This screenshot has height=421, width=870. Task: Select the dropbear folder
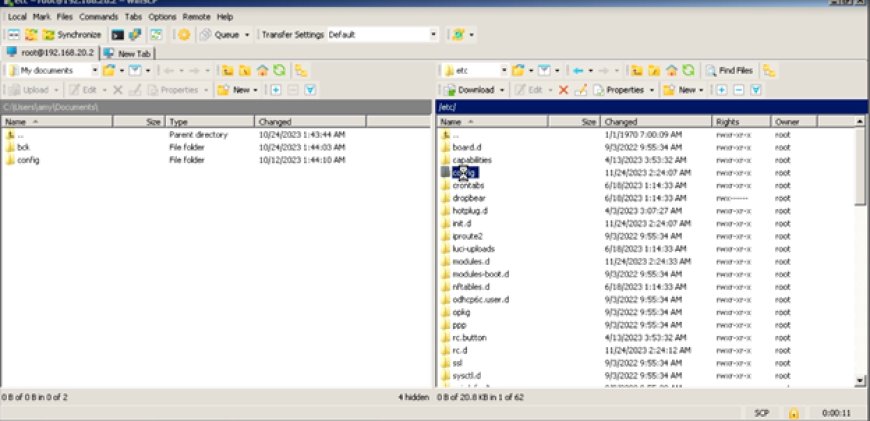coord(468,198)
